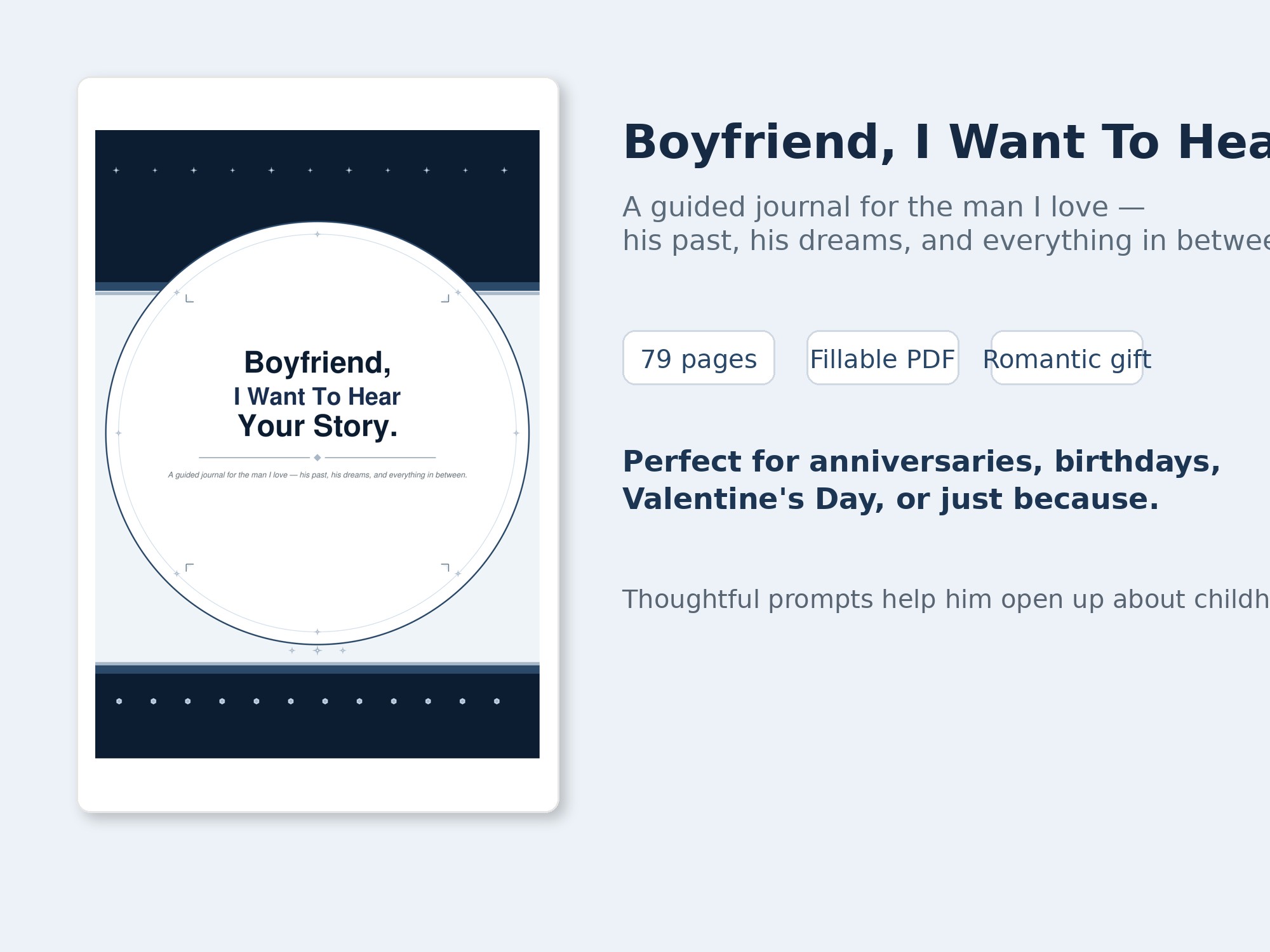Click "Valentine's Day, or just because." line
The image size is (1270, 952).
point(891,499)
